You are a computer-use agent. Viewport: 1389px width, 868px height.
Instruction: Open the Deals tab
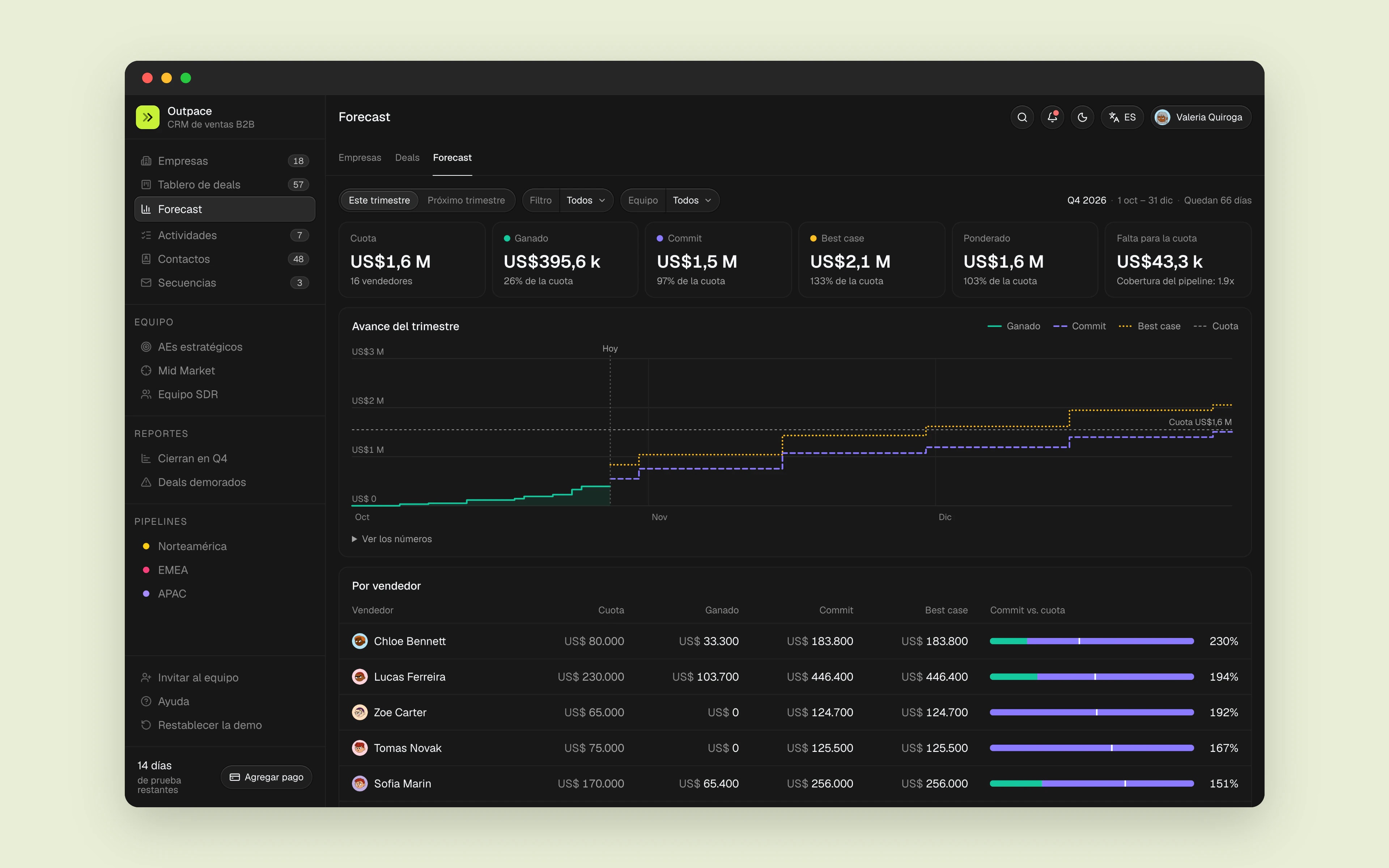tap(407, 157)
